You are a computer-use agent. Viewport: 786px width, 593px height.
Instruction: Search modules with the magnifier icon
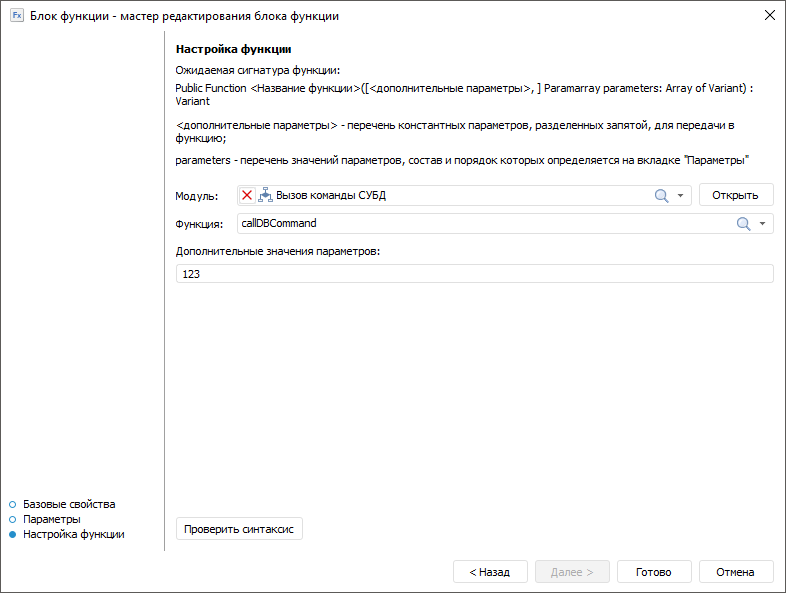tap(661, 196)
